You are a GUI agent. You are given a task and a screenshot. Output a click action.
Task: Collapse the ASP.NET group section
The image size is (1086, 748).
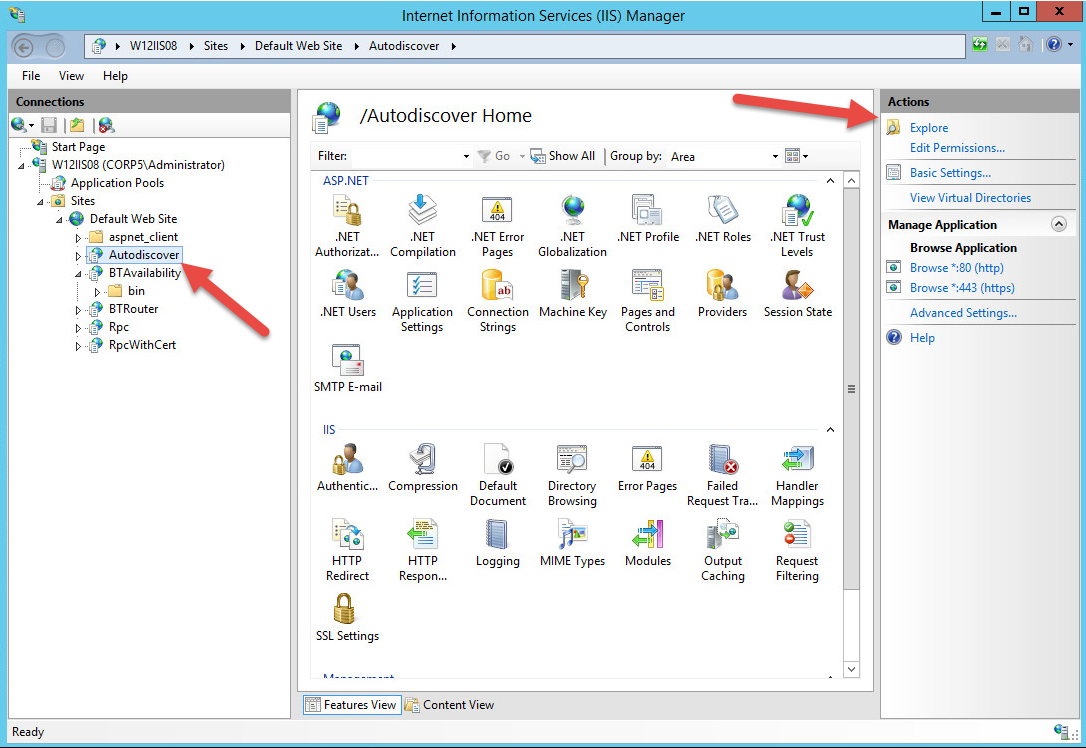(830, 181)
